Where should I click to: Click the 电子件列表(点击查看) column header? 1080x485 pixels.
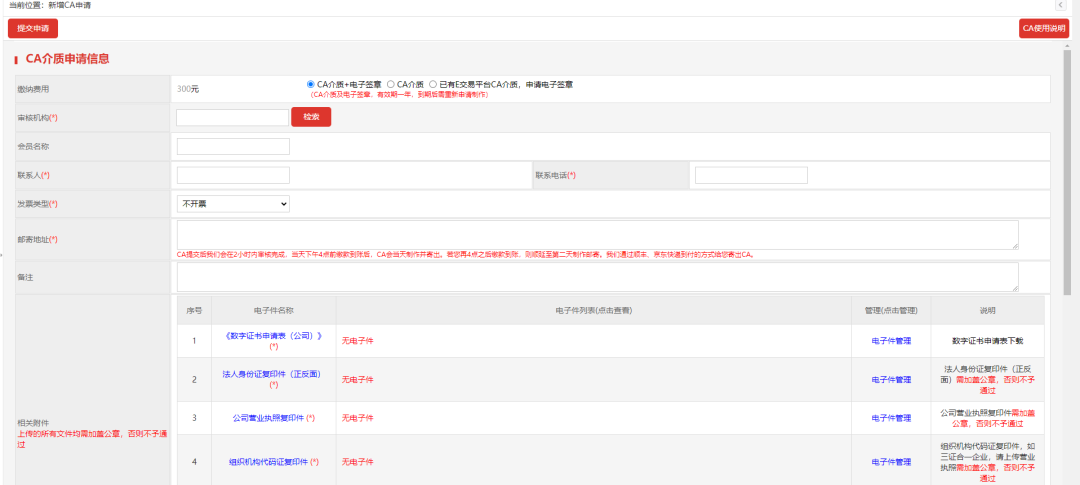coord(594,311)
